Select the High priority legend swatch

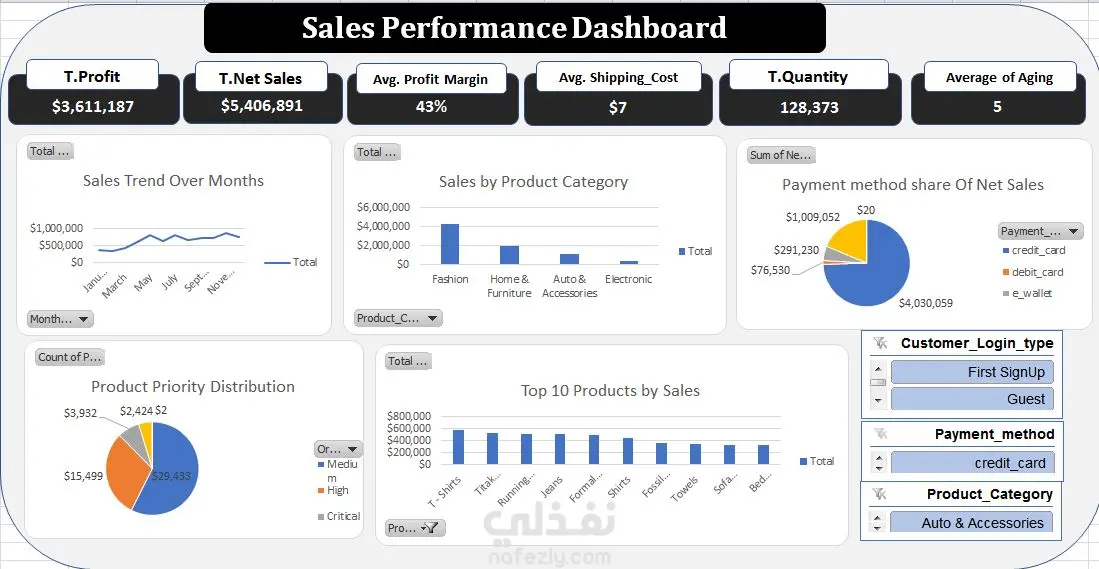pyautogui.click(x=321, y=491)
